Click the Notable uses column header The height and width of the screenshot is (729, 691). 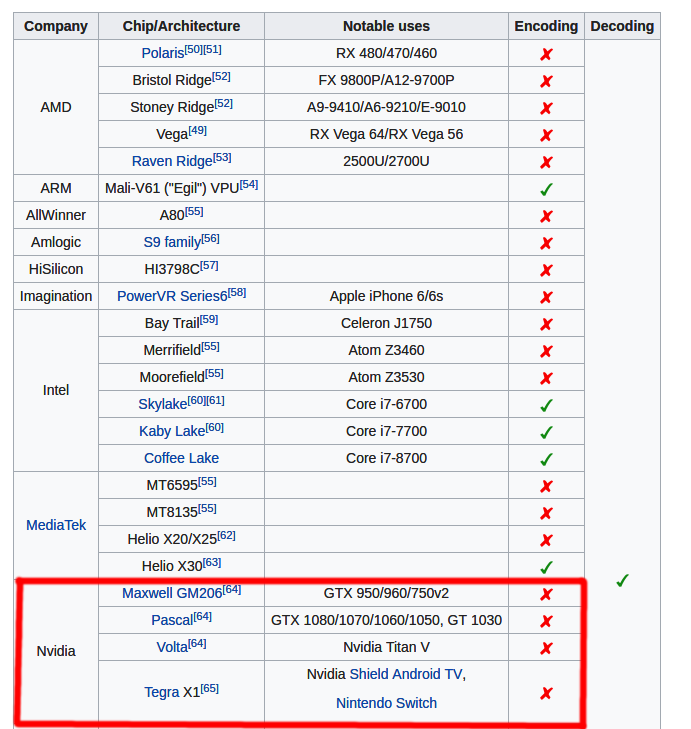point(386,26)
